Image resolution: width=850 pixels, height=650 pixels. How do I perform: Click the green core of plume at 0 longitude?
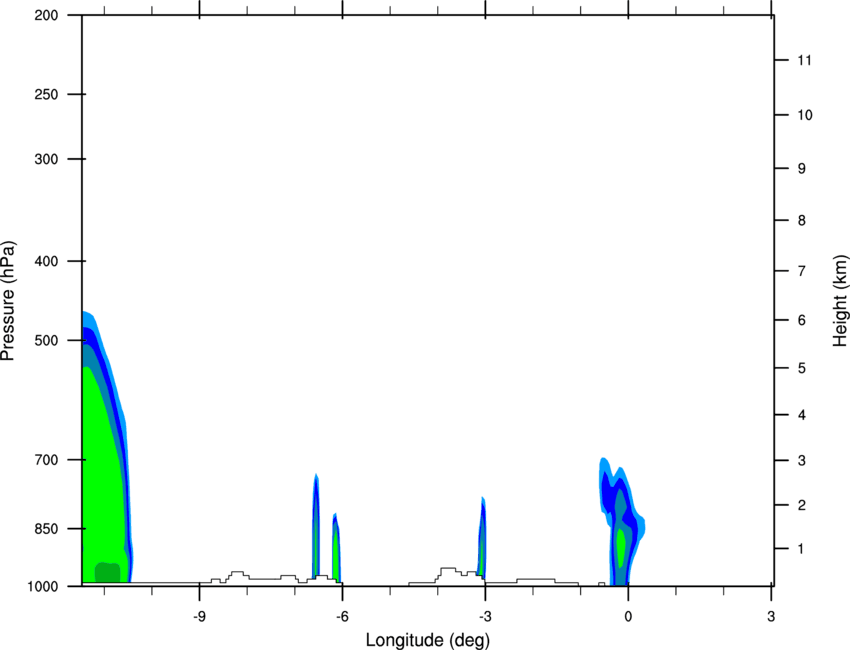click(x=621, y=548)
